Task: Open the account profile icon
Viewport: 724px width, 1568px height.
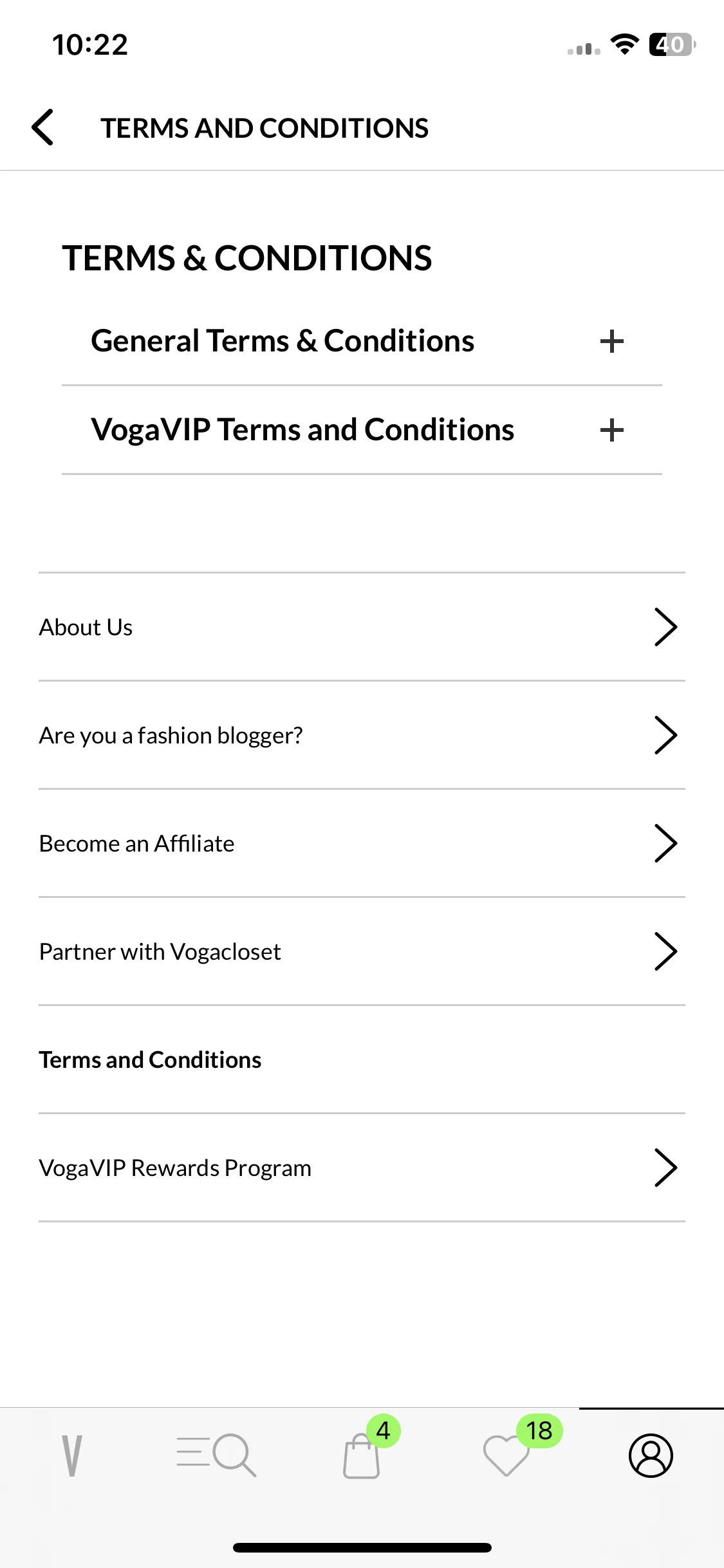Action: (651, 1455)
